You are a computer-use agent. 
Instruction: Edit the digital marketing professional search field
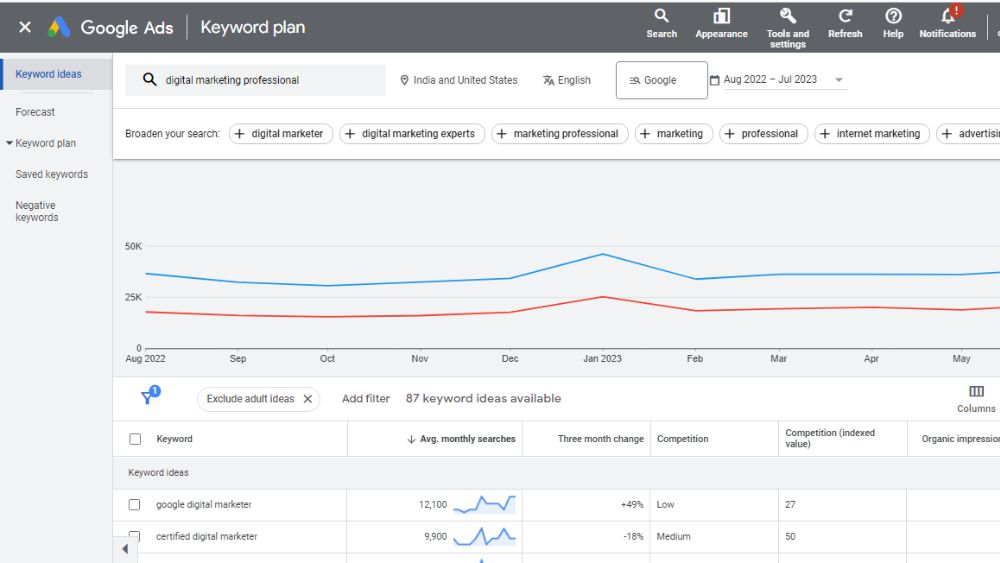coord(255,80)
